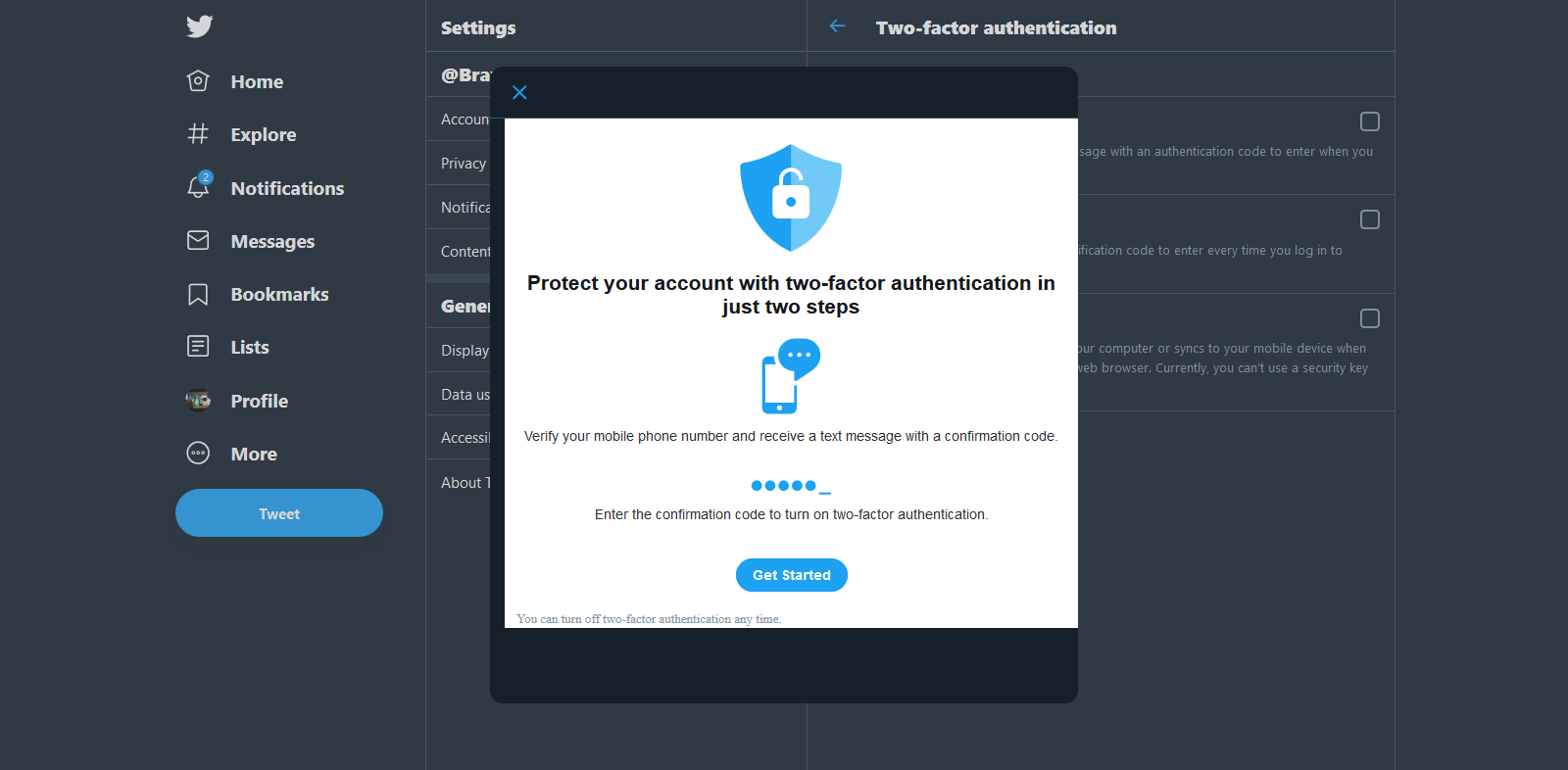Go back using the arrow next to Two-factor authentication
The width and height of the screenshot is (1568, 770).
point(837,26)
